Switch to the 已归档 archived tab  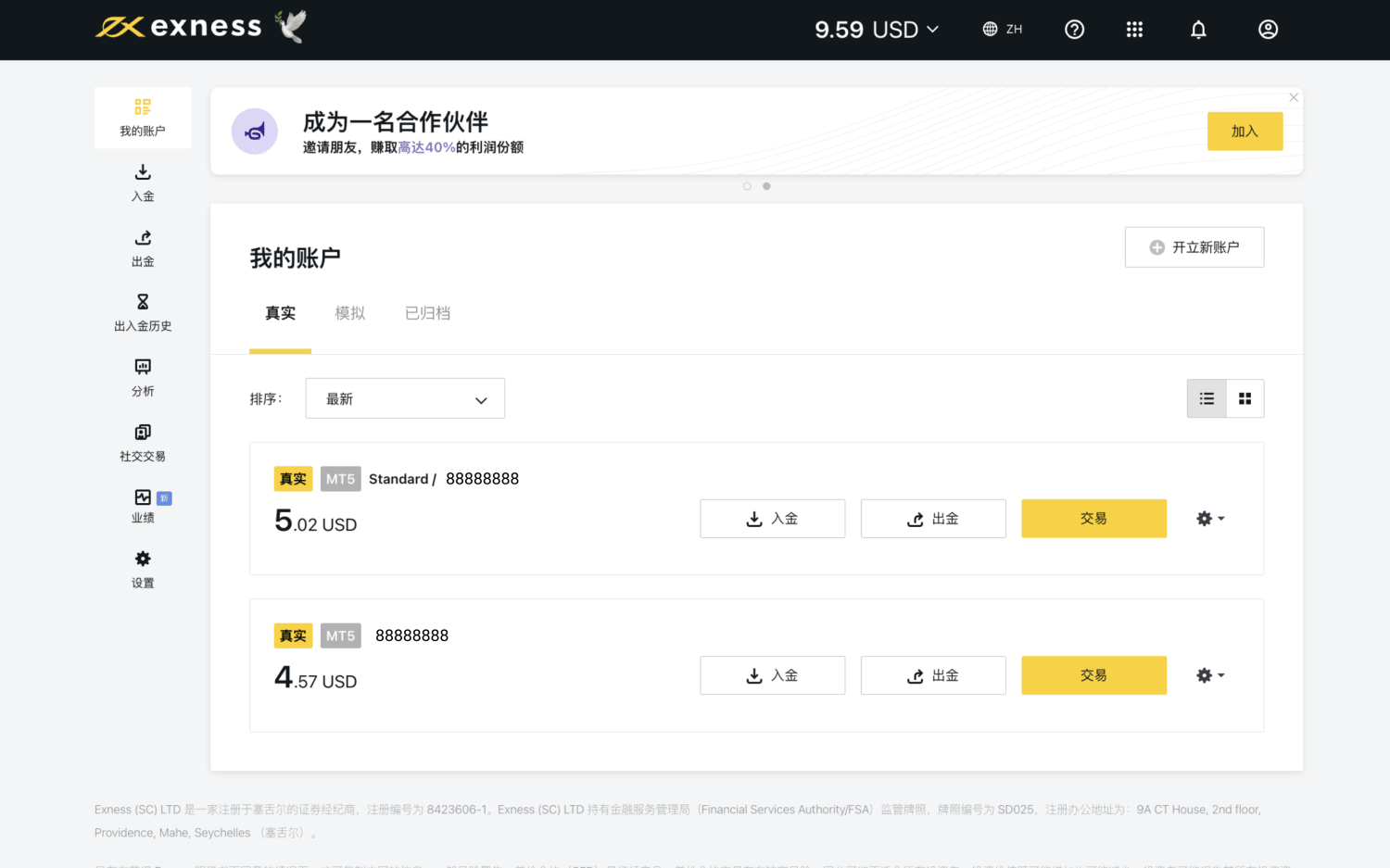pyautogui.click(x=427, y=313)
